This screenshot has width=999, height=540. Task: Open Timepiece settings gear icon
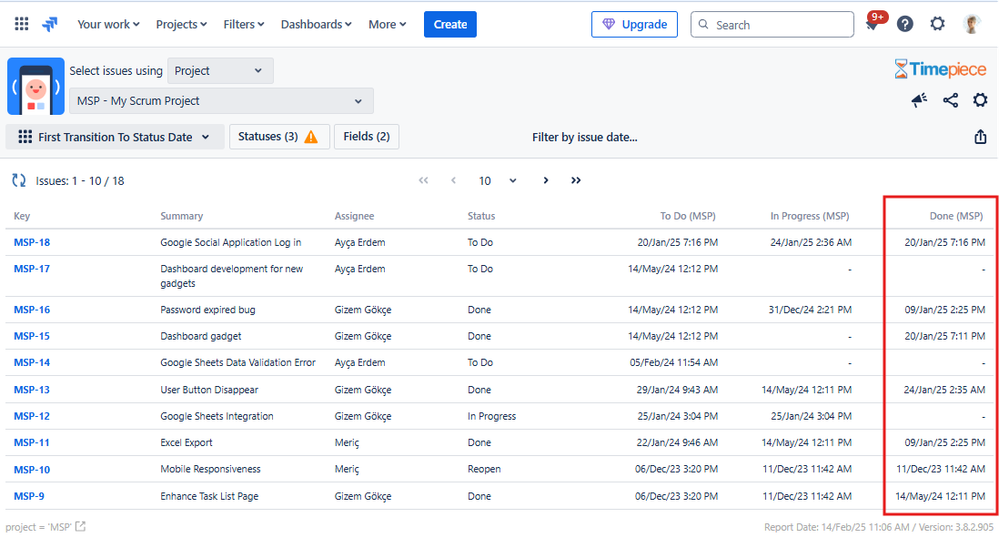coord(980,100)
